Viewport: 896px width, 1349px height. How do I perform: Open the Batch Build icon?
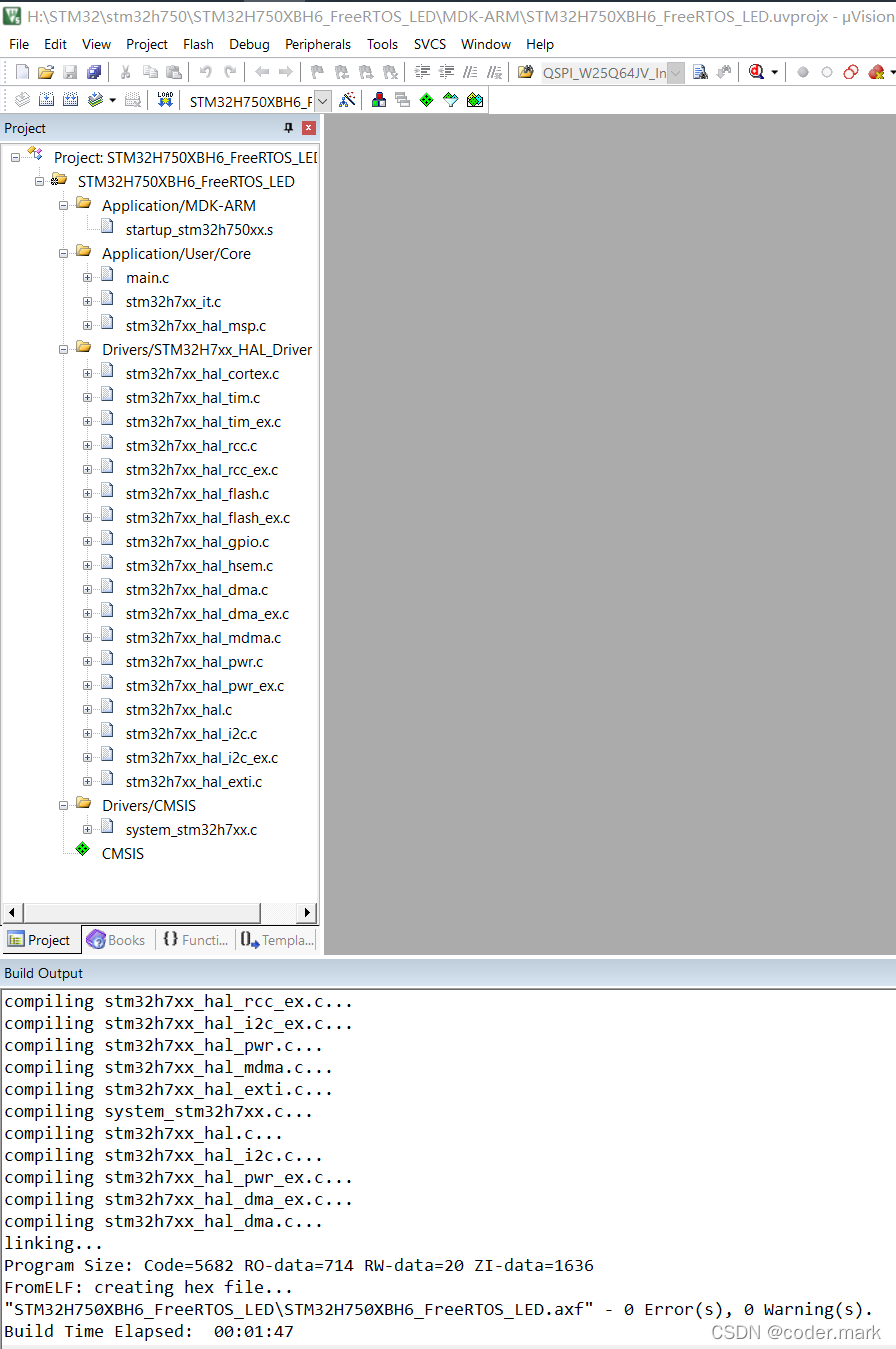(x=94, y=100)
